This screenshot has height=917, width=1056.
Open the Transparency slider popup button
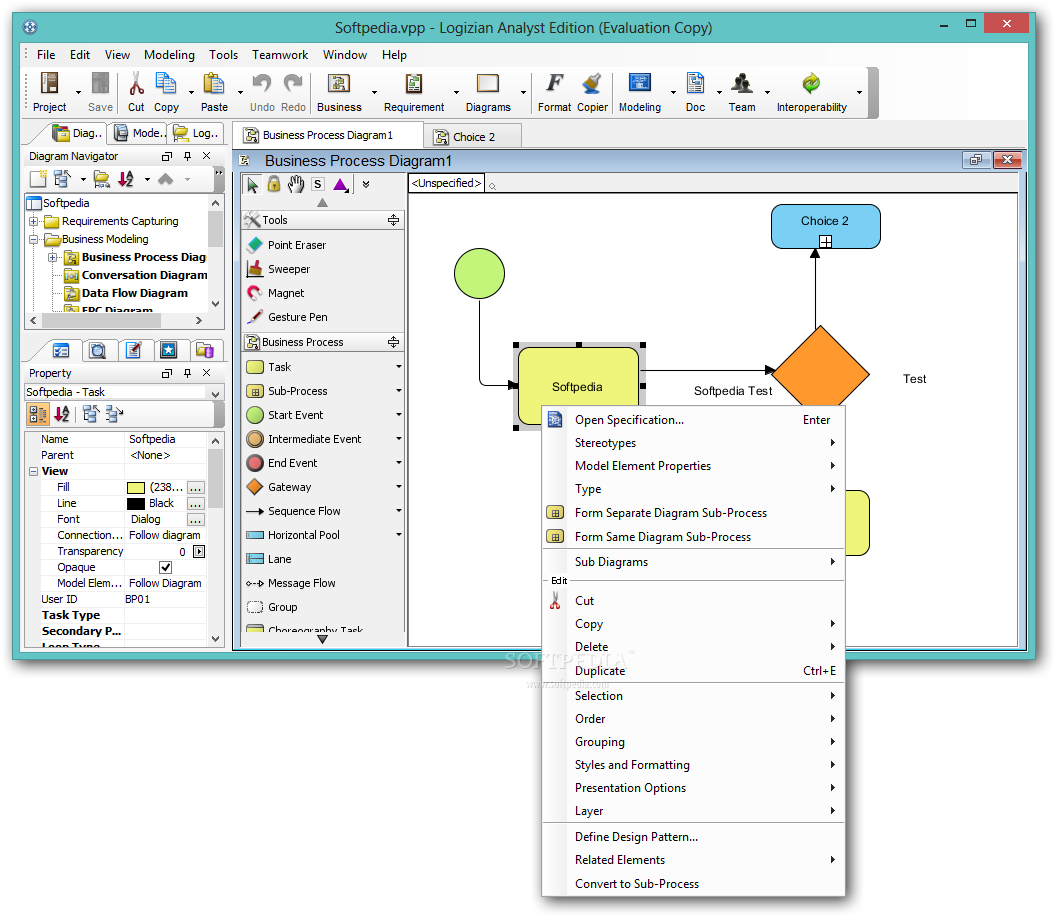point(199,552)
